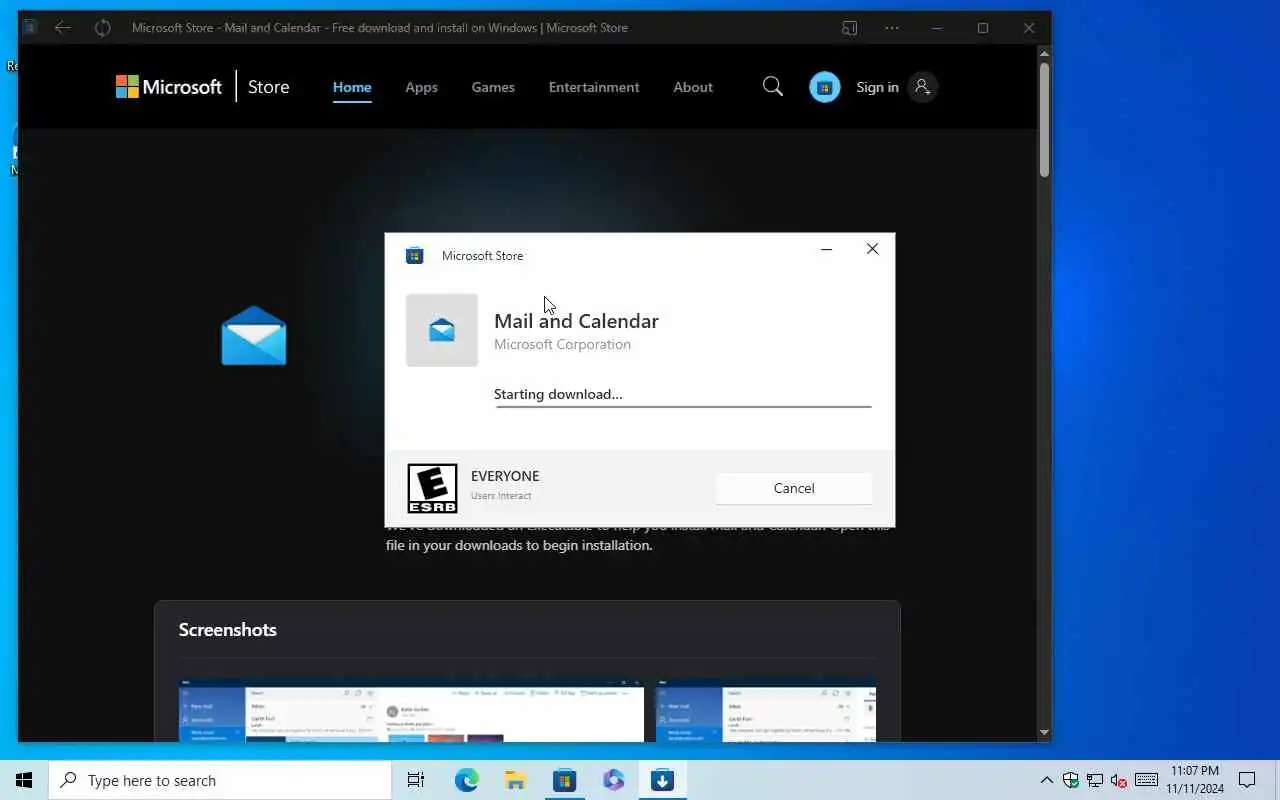Click the muted volume tray icon
Screen dimensions: 1280x800
(1119, 780)
